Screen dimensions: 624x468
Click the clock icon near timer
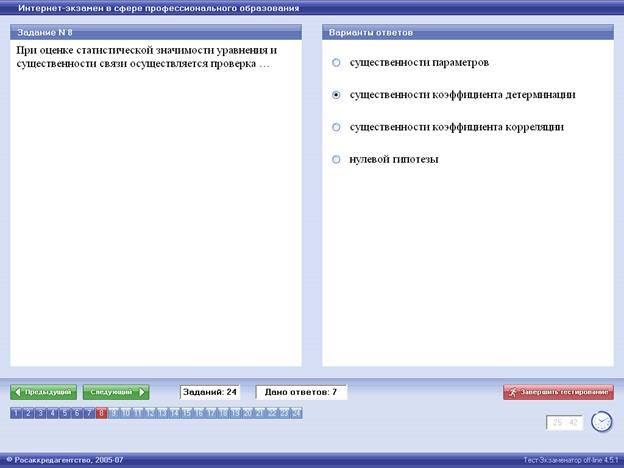pos(601,421)
